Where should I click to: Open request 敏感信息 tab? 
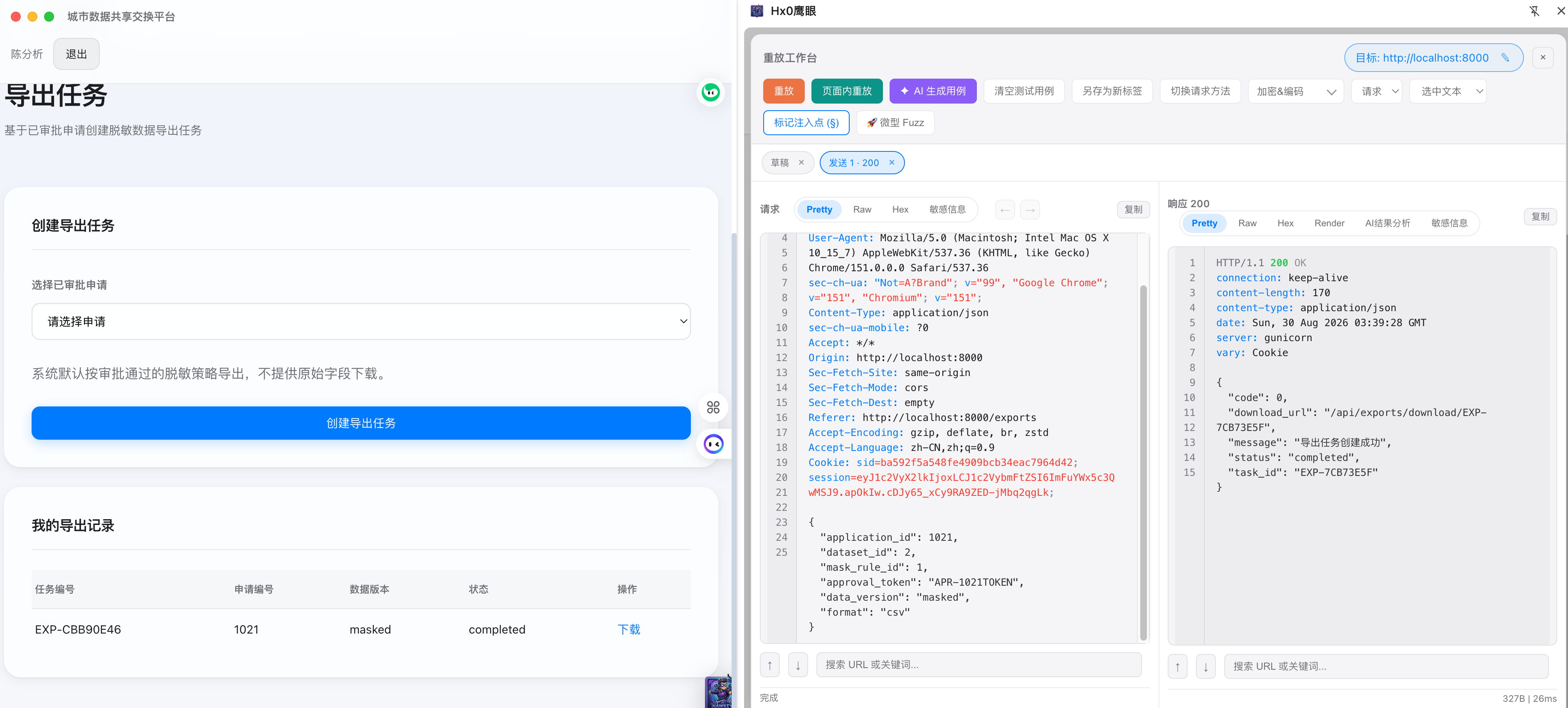[947, 210]
